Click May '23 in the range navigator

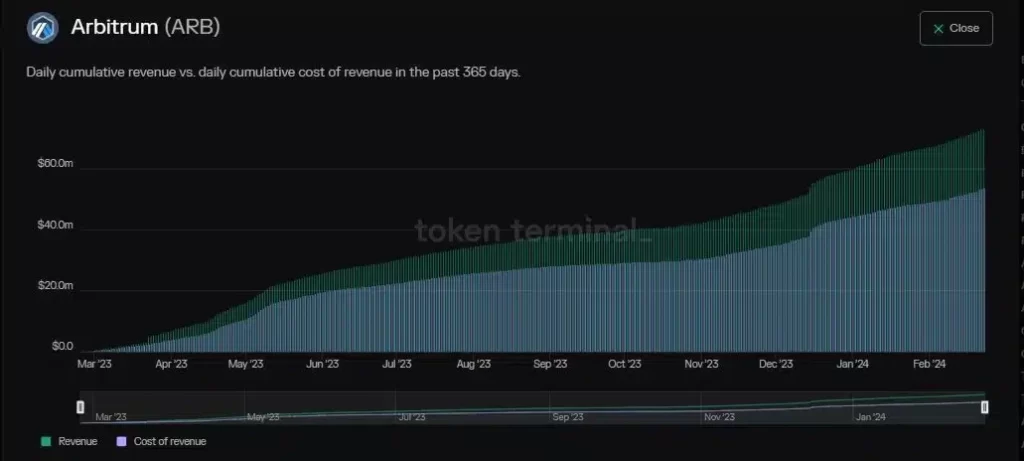[263, 417]
